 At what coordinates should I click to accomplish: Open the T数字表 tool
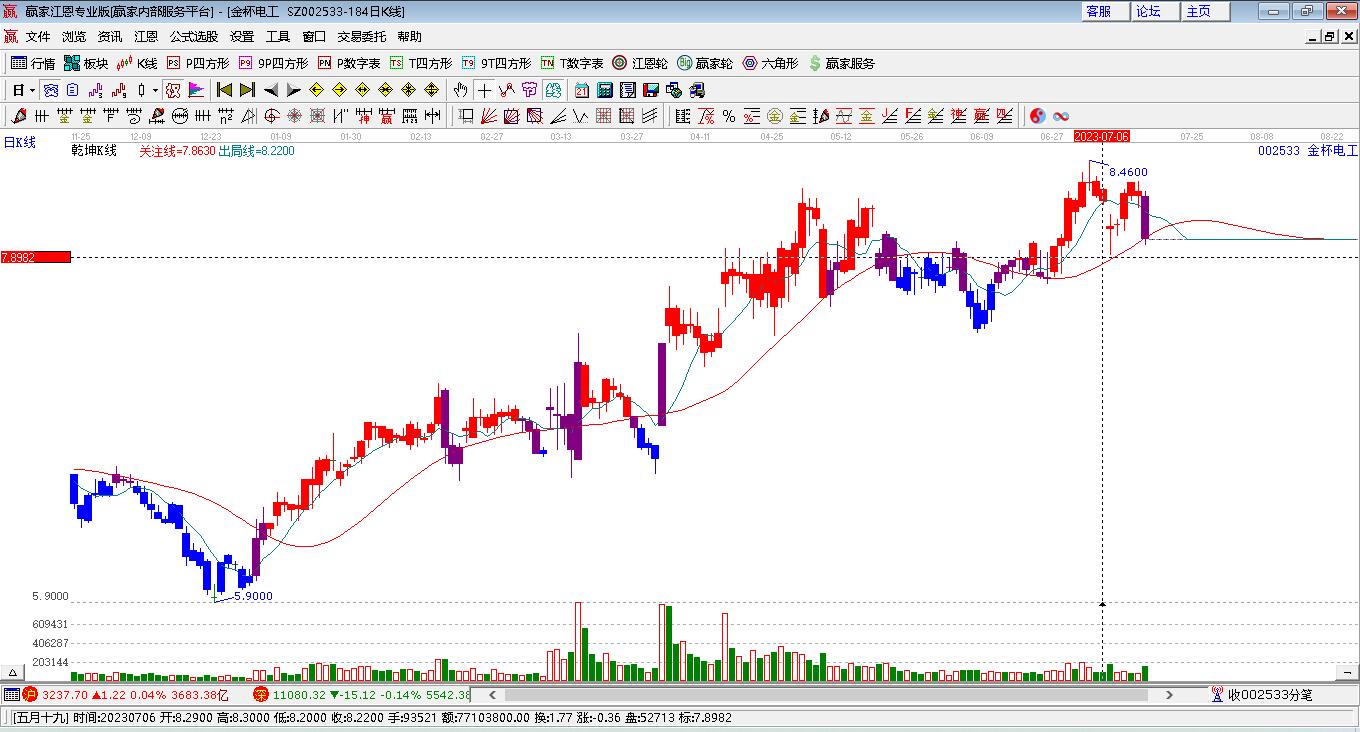(x=572, y=63)
